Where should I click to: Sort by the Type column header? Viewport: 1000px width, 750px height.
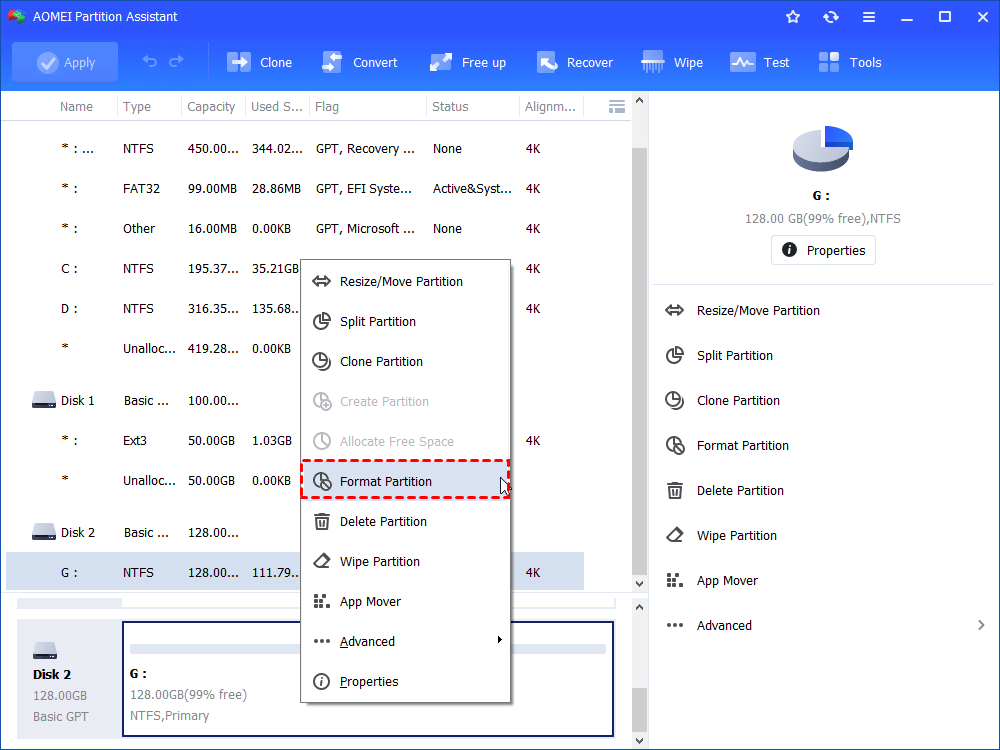(137, 107)
